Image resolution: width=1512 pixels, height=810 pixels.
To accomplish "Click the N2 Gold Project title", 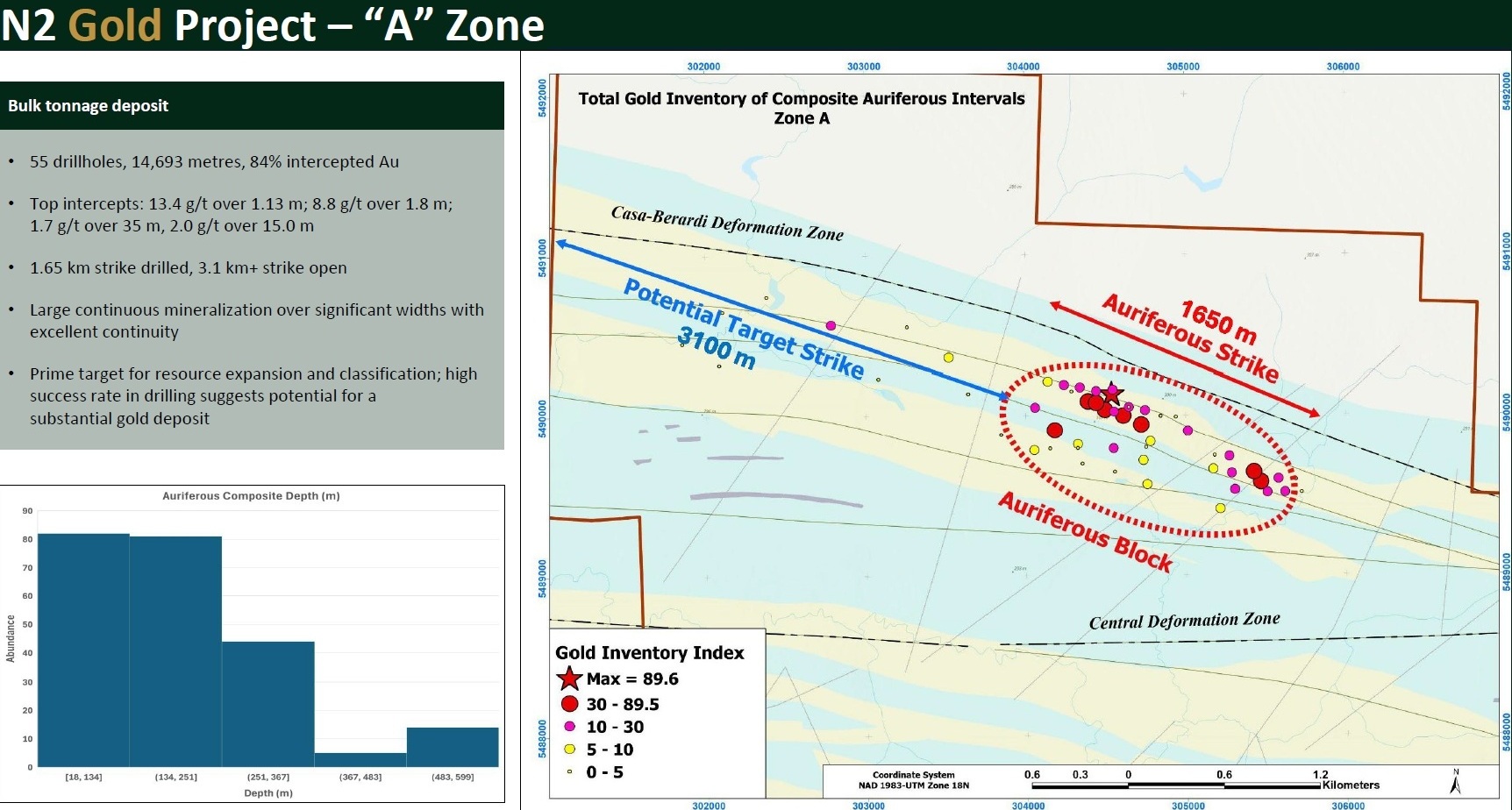I will coord(273,25).
